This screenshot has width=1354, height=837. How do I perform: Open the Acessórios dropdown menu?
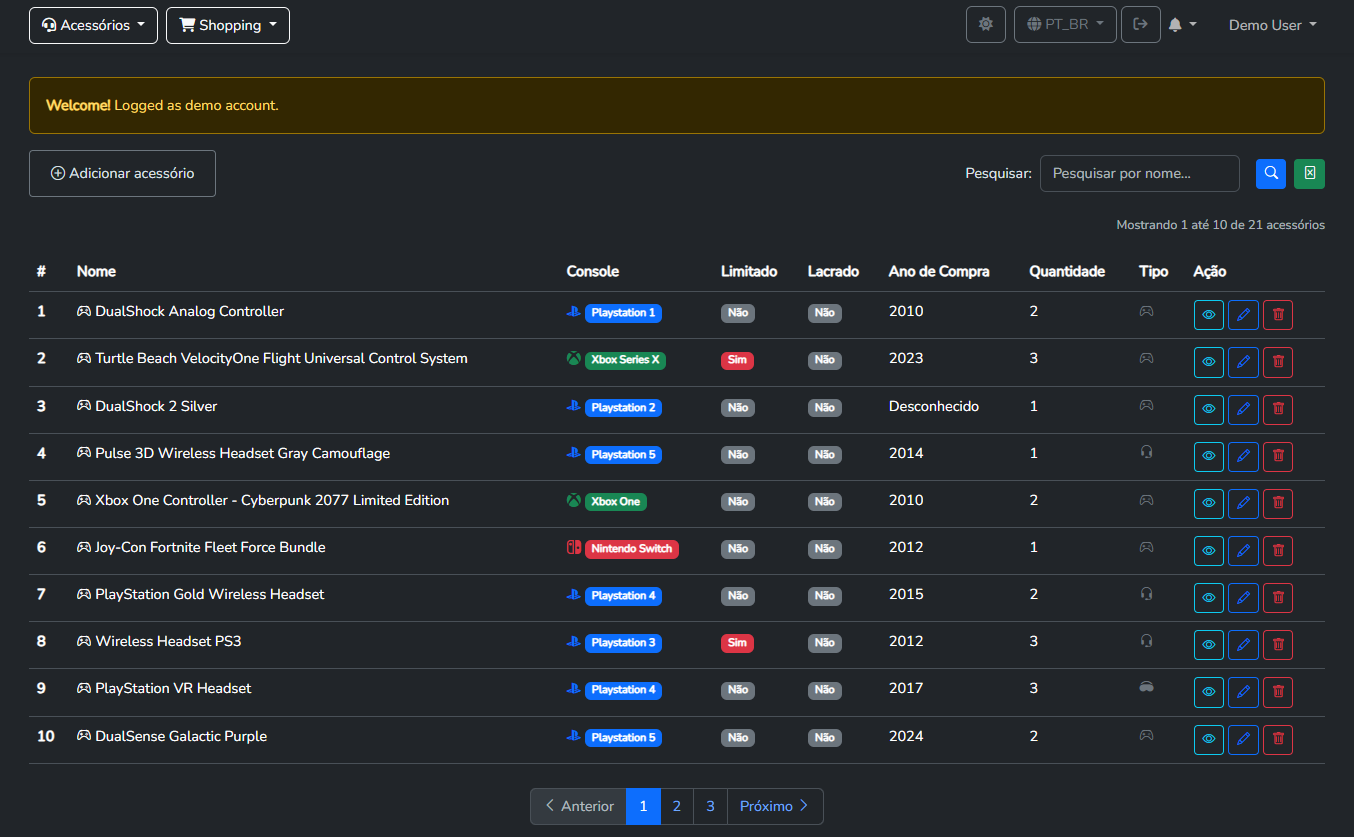pyautogui.click(x=93, y=25)
